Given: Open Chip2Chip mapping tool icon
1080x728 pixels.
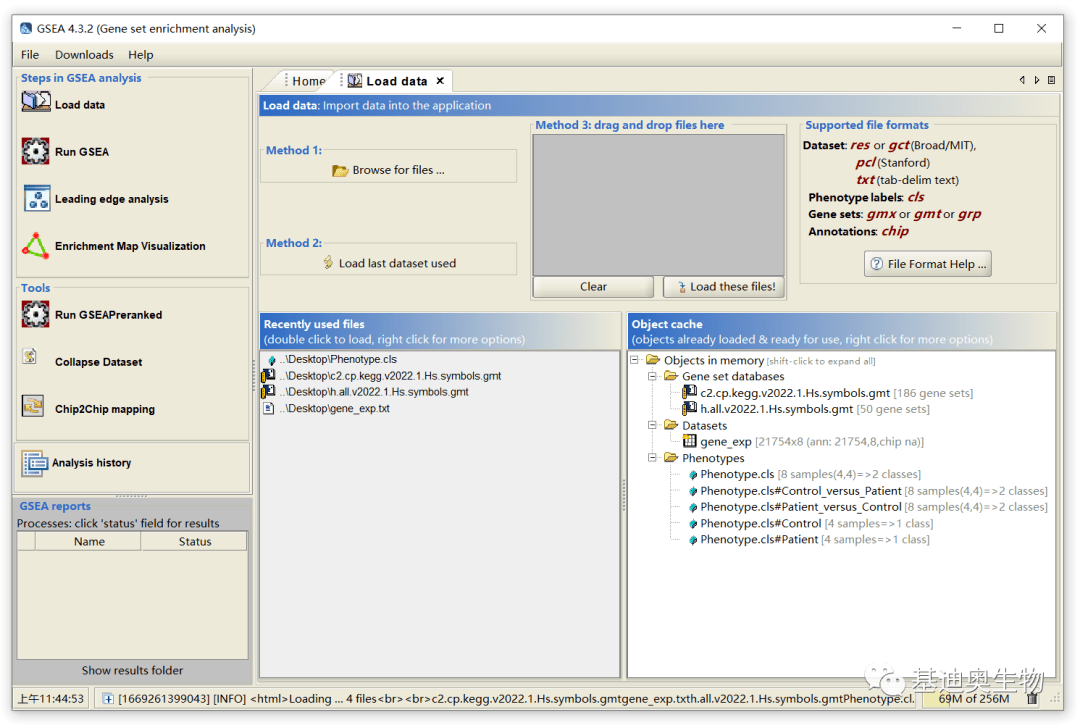Looking at the screenshot, I should [x=34, y=407].
